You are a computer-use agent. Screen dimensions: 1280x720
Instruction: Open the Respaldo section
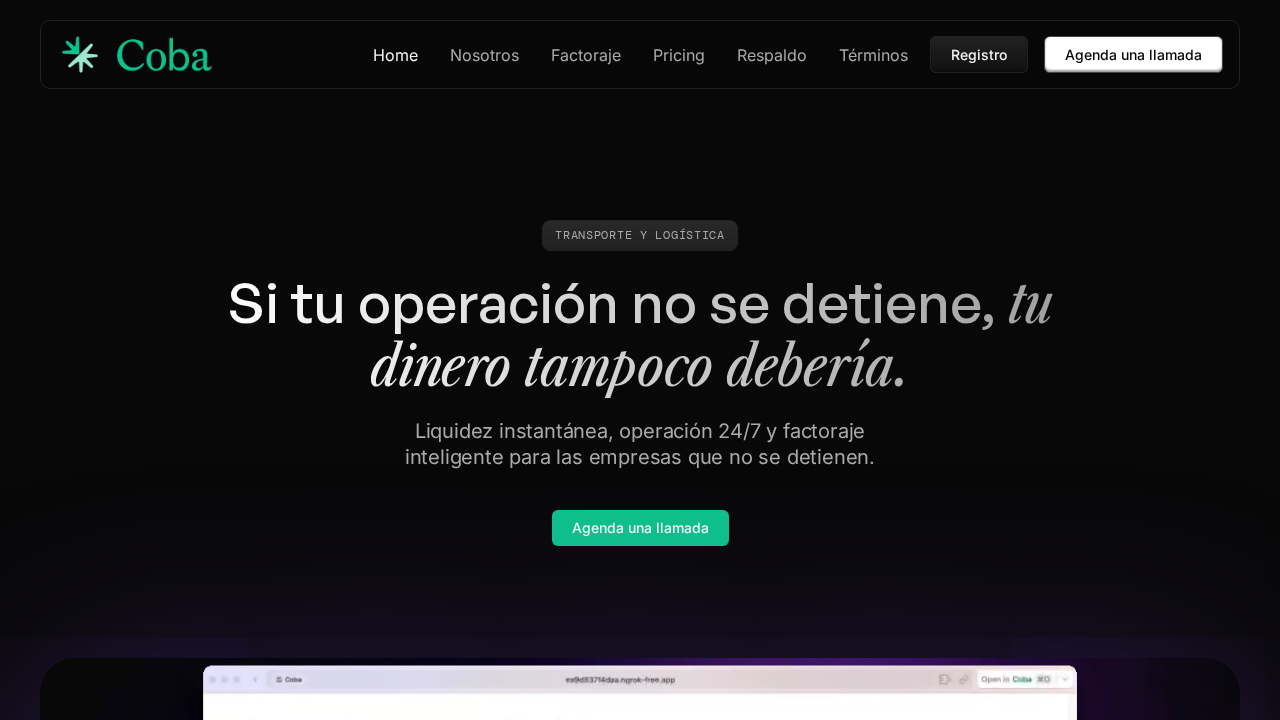(x=772, y=55)
